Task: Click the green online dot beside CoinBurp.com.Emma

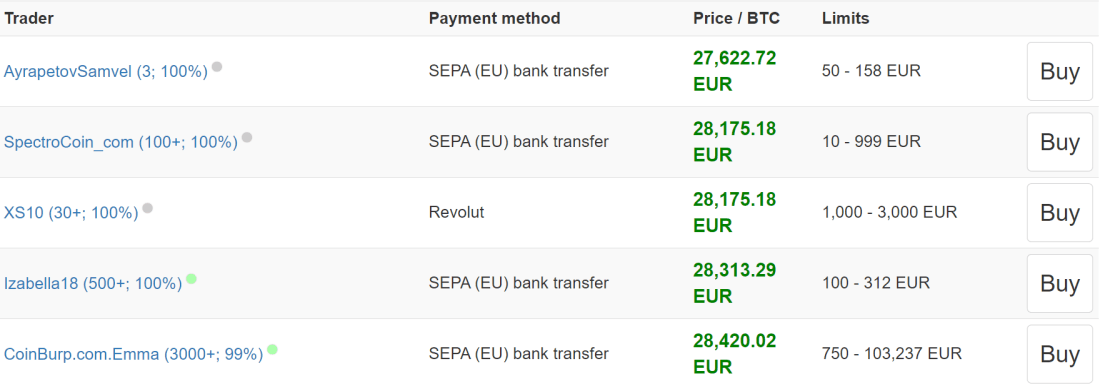Action: [x=272, y=349]
